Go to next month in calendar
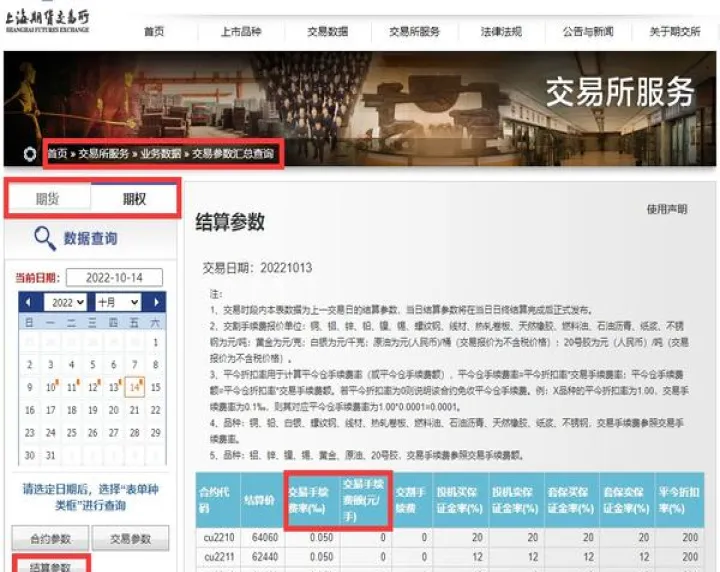The width and height of the screenshot is (720, 572). [156, 302]
